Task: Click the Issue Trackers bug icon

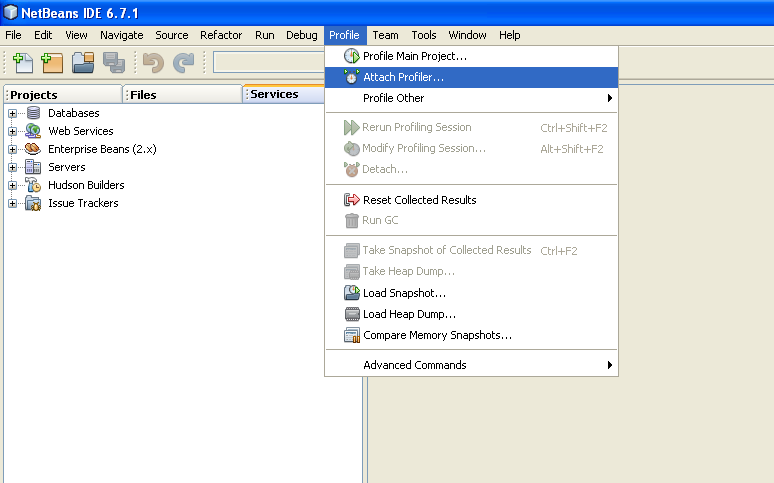Action: (33, 203)
